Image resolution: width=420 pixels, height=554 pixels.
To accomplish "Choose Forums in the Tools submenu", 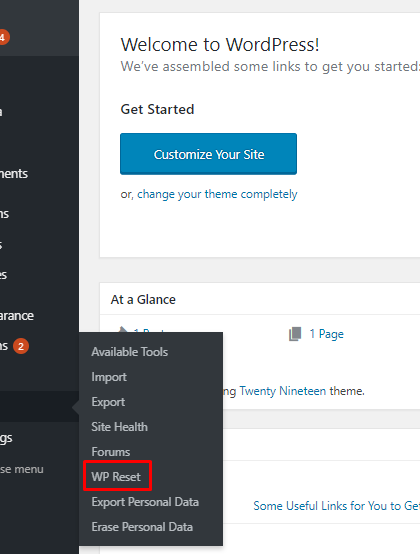I will click(x=111, y=452).
